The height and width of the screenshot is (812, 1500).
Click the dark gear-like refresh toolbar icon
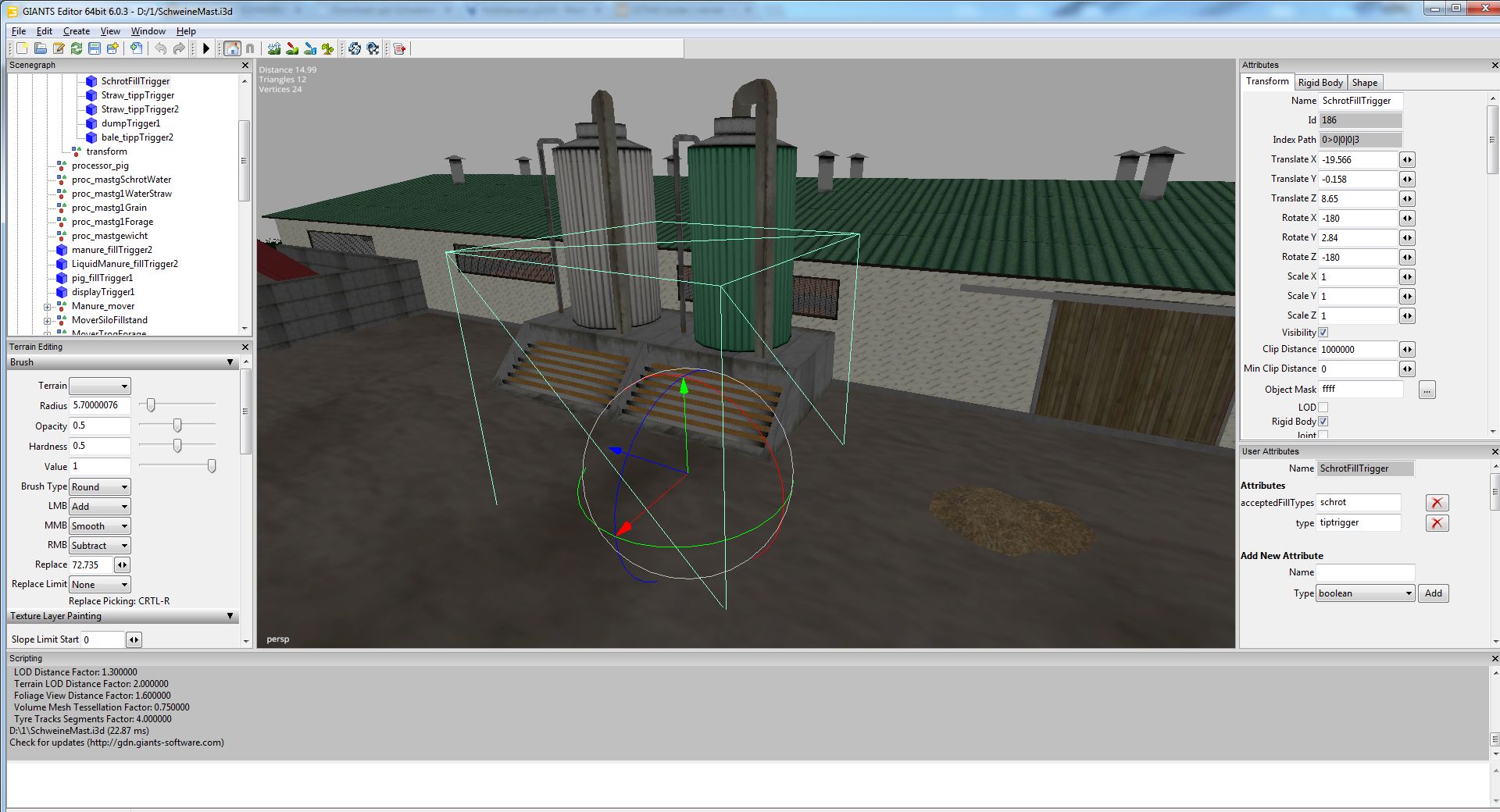coord(373,48)
